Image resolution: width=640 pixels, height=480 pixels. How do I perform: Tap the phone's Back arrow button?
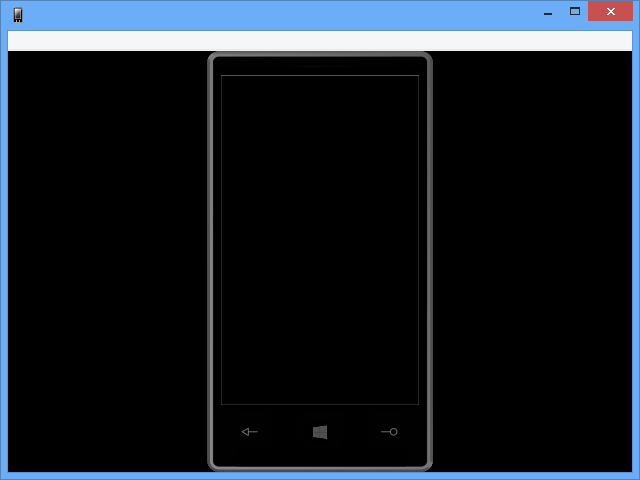coord(249,431)
